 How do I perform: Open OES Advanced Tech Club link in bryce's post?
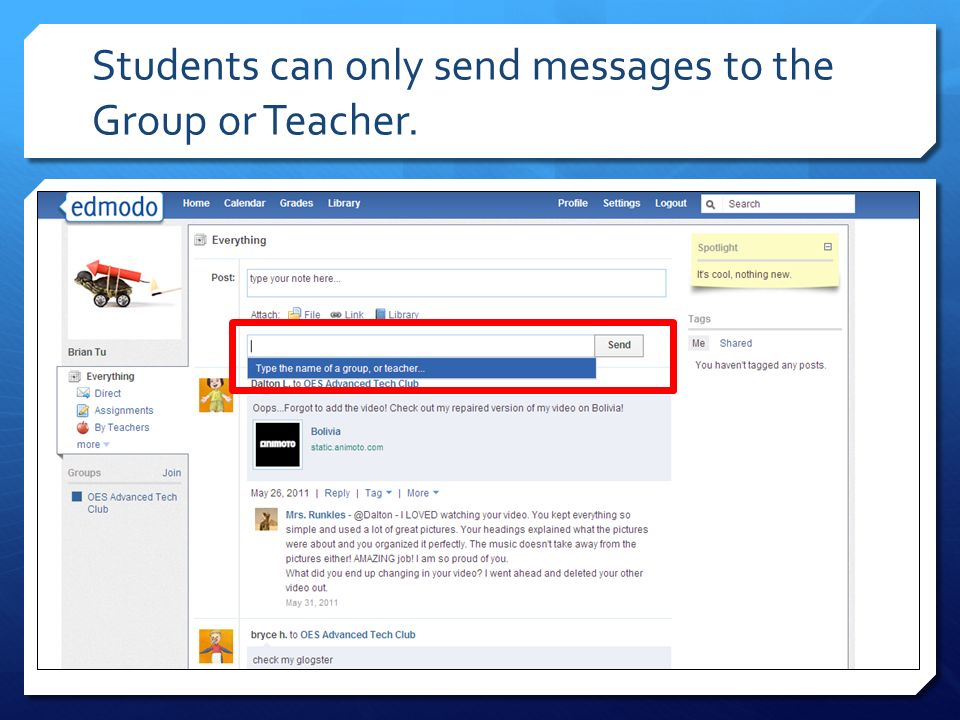pyautogui.click(x=358, y=635)
